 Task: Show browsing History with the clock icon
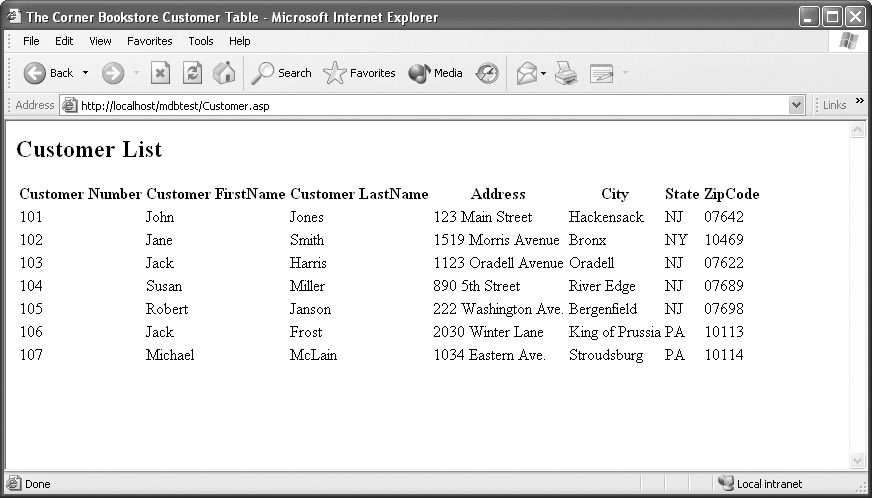pyautogui.click(x=487, y=73)
